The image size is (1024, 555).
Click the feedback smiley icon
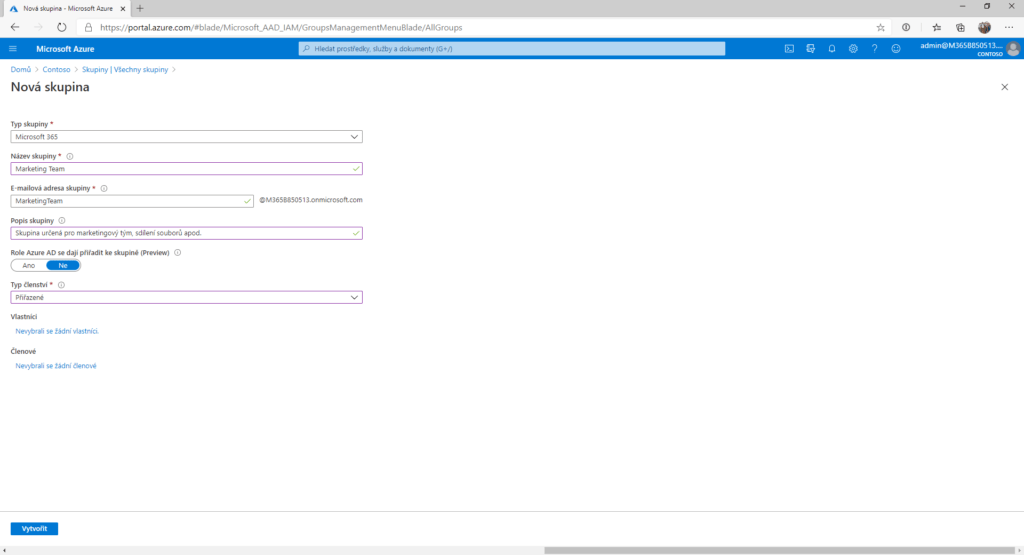tap(896, 48)
